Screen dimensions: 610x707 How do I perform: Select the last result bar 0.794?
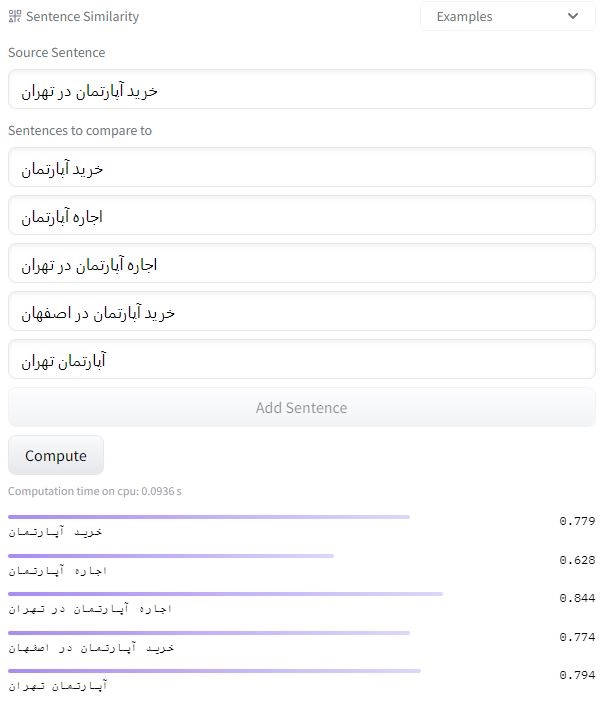click(x=214, y=671)
